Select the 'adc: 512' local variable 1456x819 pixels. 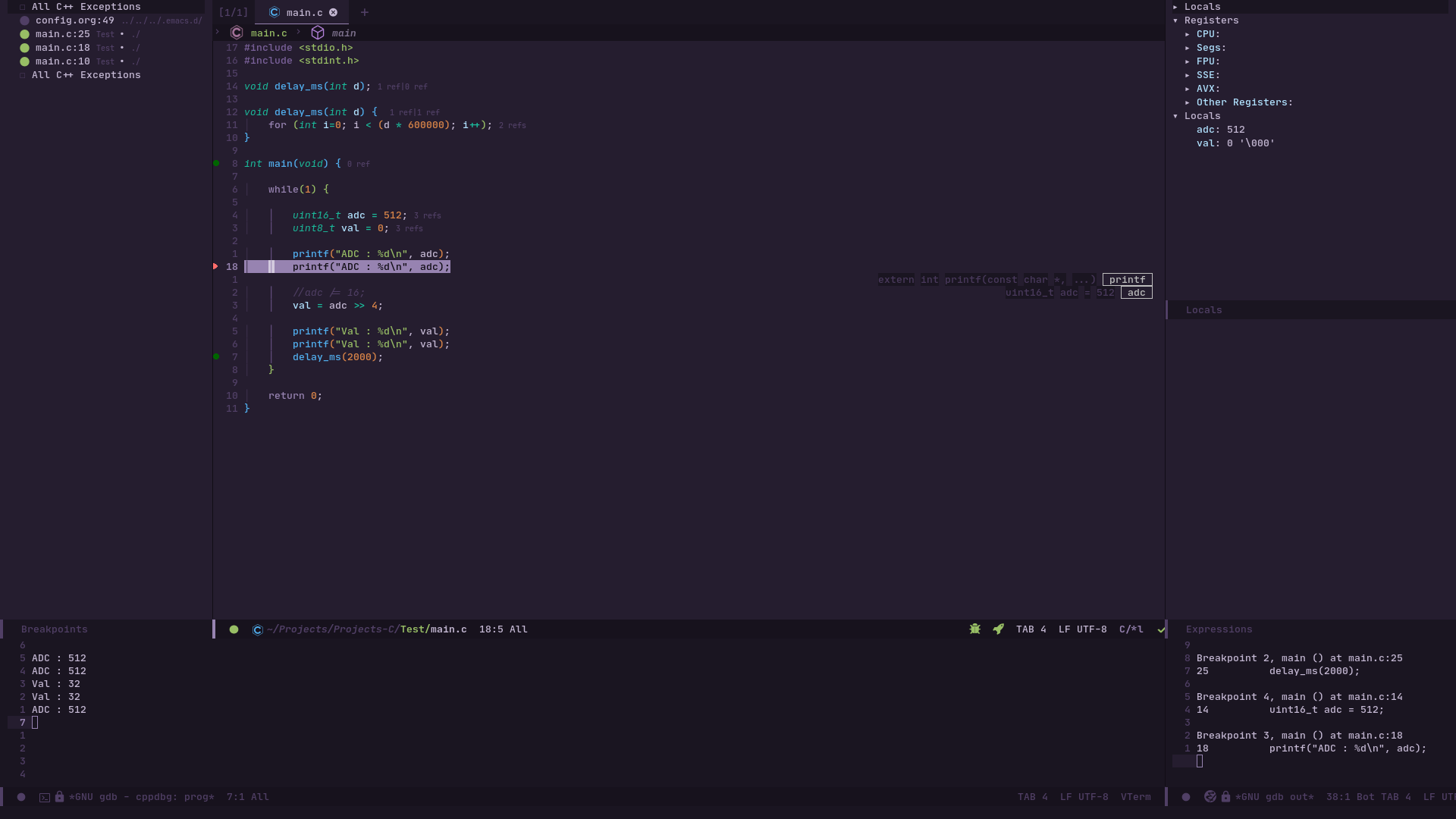coord(1221,130)
